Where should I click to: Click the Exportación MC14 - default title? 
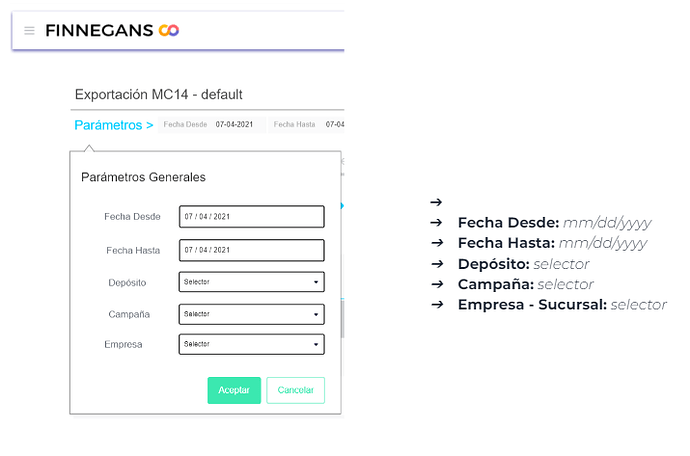coord(159,95)
